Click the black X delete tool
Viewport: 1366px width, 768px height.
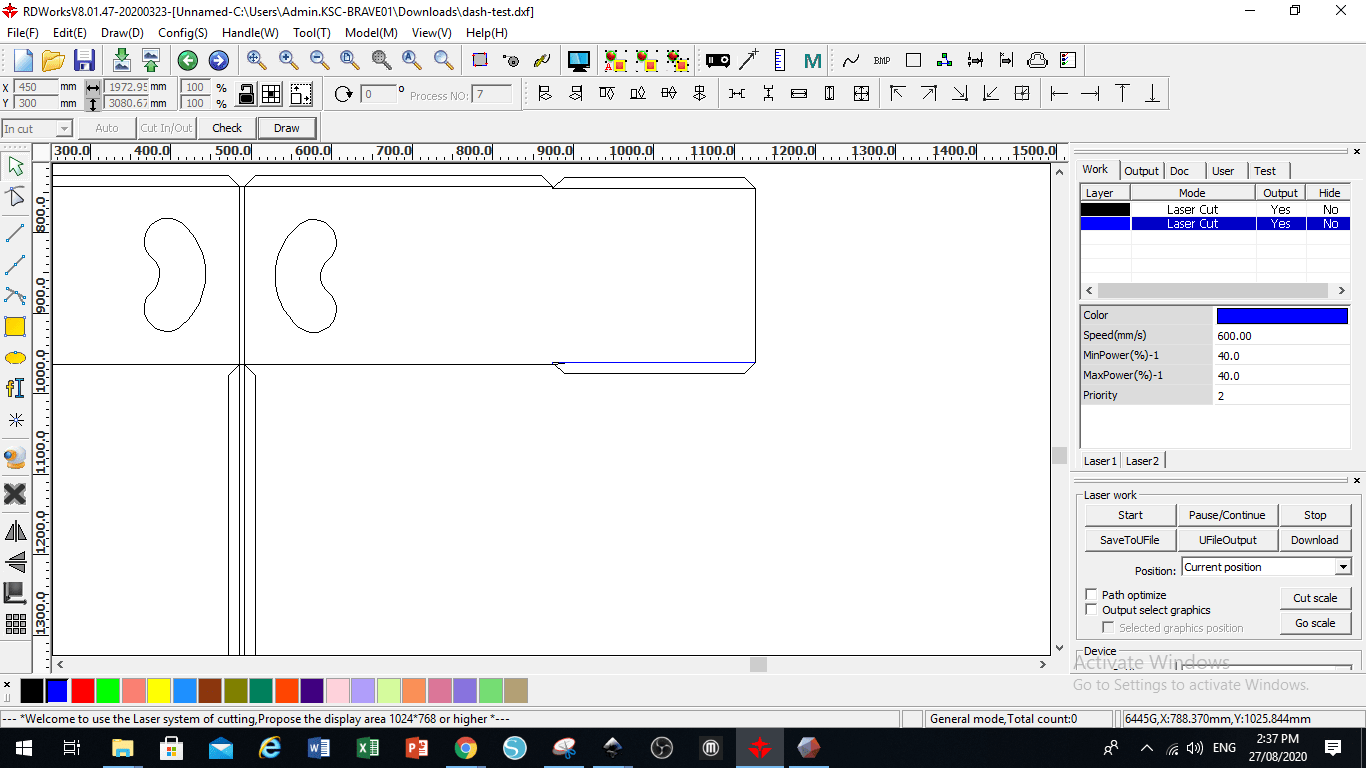pyautogui.click(x=15, y=494)
